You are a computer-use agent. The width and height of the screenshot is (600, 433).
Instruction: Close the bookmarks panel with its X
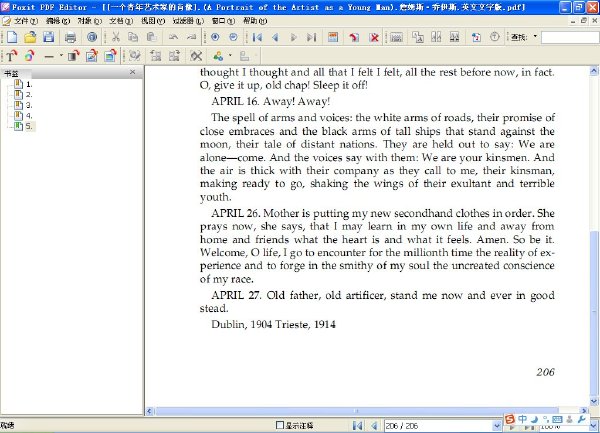coord(132,72)
